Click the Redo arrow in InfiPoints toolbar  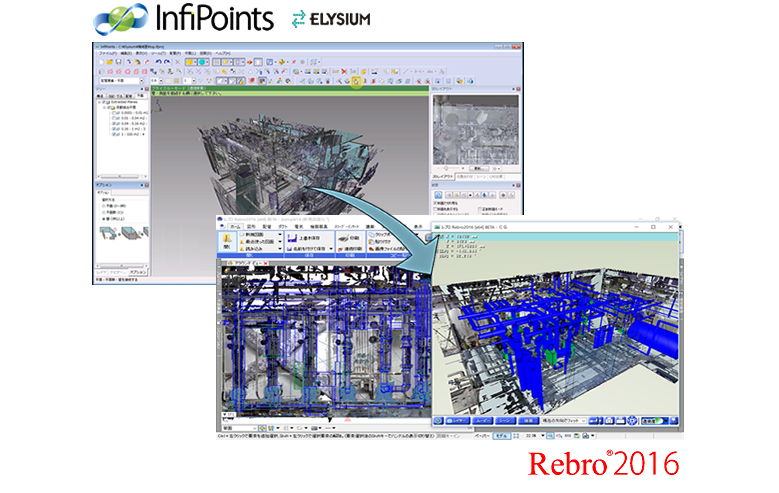coord(167,62)
